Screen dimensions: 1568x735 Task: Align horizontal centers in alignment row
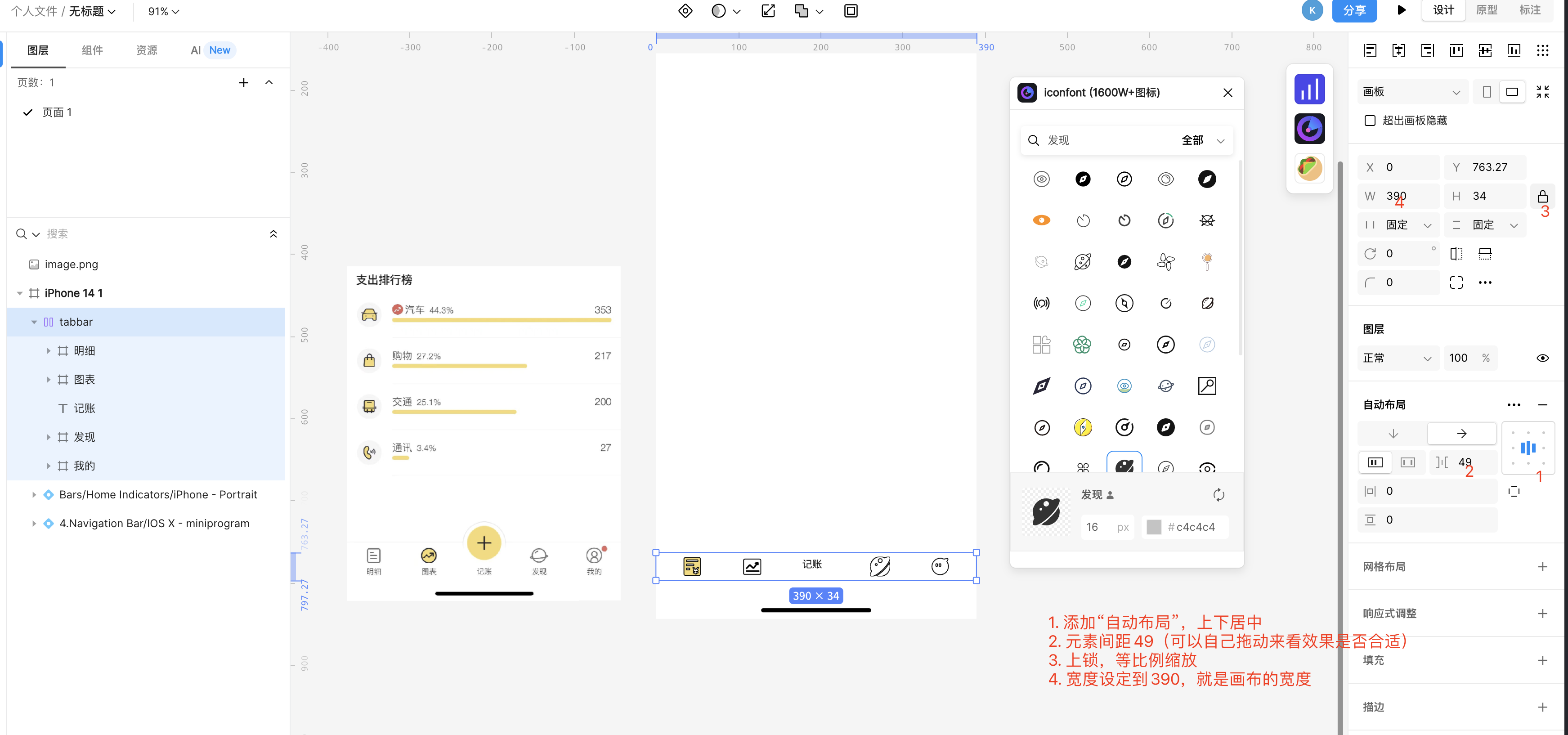pyautogui.click(x=1398, y=50)
